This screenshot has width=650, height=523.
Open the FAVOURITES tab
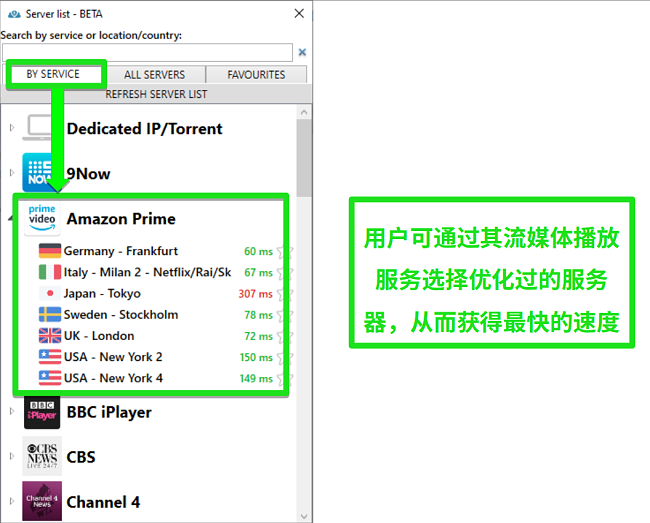[x=256, y=75]
